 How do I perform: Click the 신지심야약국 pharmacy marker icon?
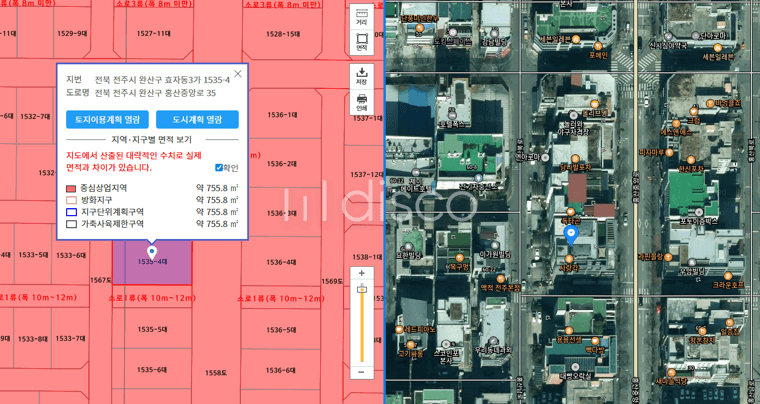668,37
